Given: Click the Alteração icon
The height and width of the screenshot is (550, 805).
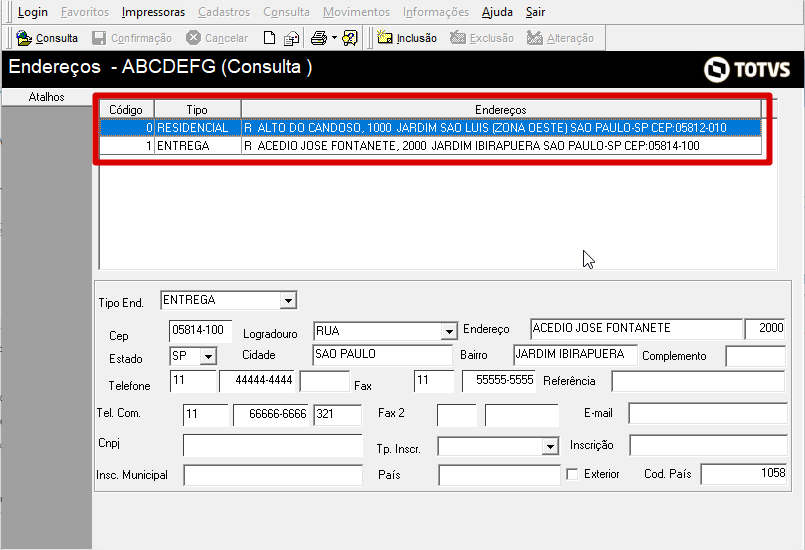Looking at the screenshot, I should pyautogui.click(x=534, y=37).
